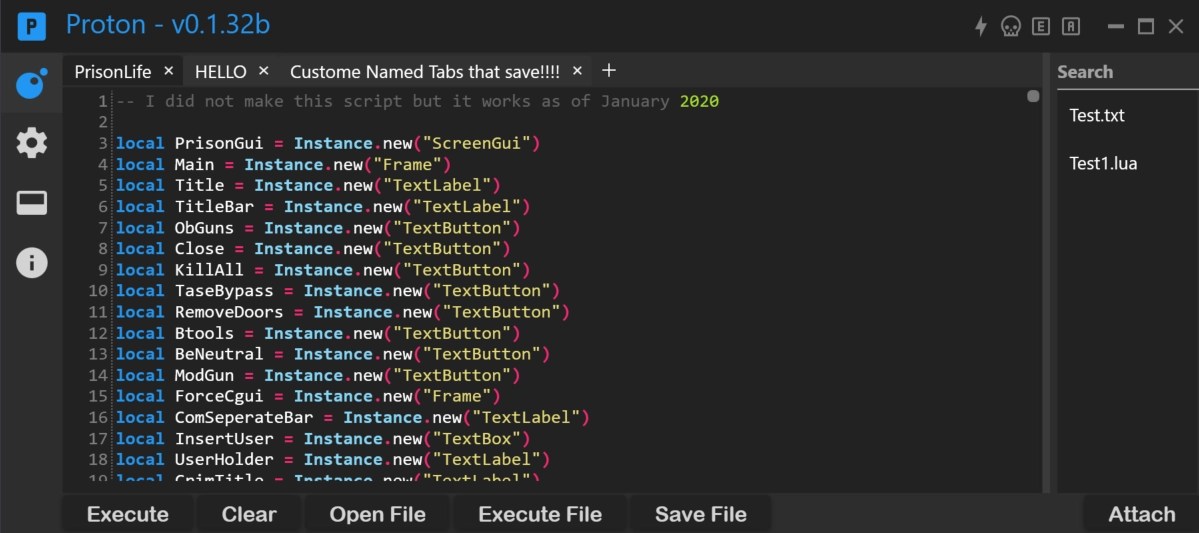The image size is (1199, 533).
Task: Focus the Search field
Action: coord(1128,72)
